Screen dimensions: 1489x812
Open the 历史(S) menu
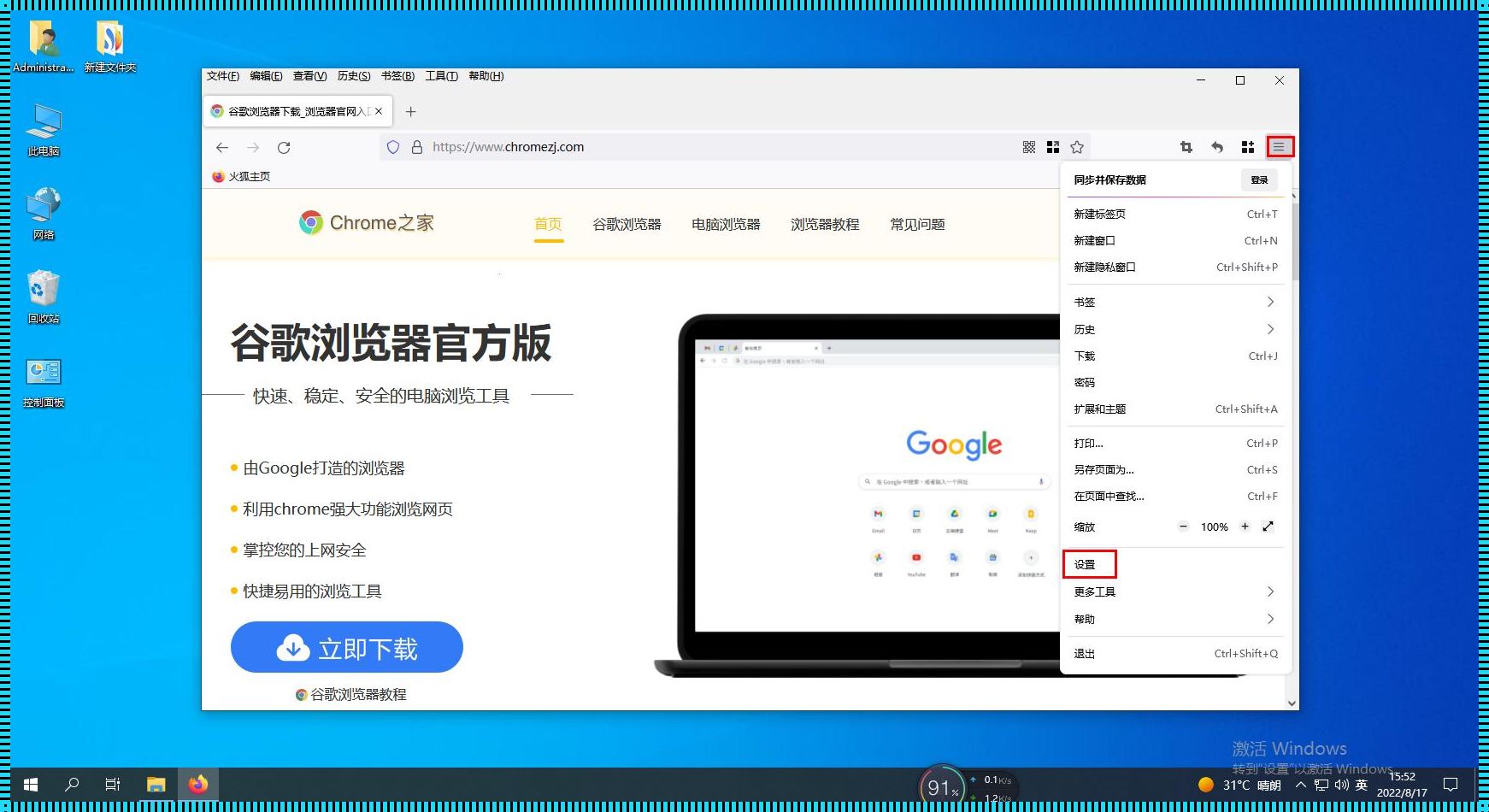[354, 76]
